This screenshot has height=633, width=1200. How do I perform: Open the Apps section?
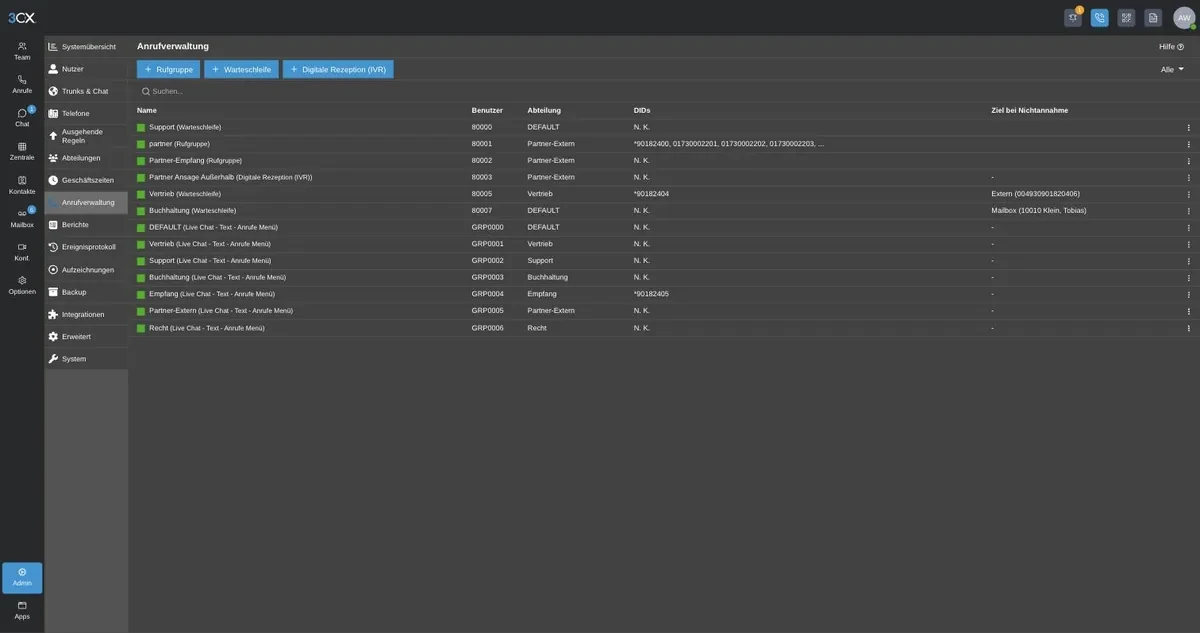pyautogui.click(x=22, y=610)
